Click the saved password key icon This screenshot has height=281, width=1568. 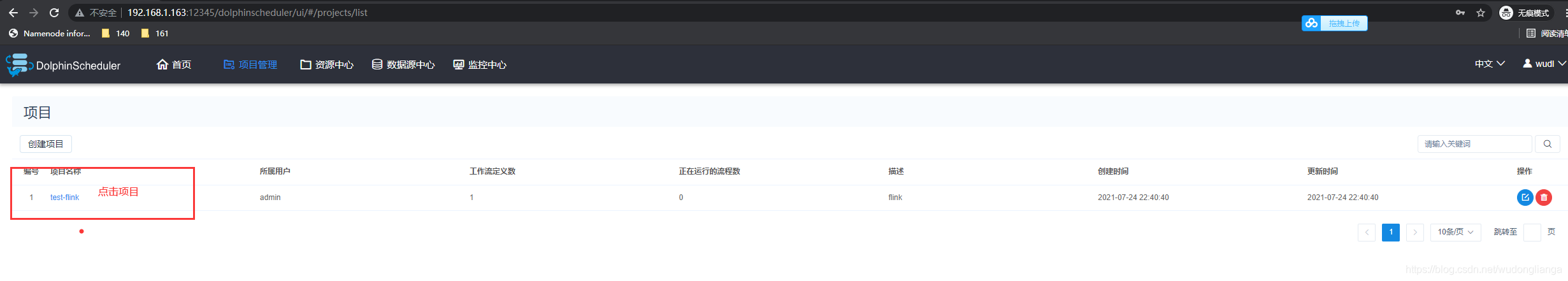coord(1460,13)
